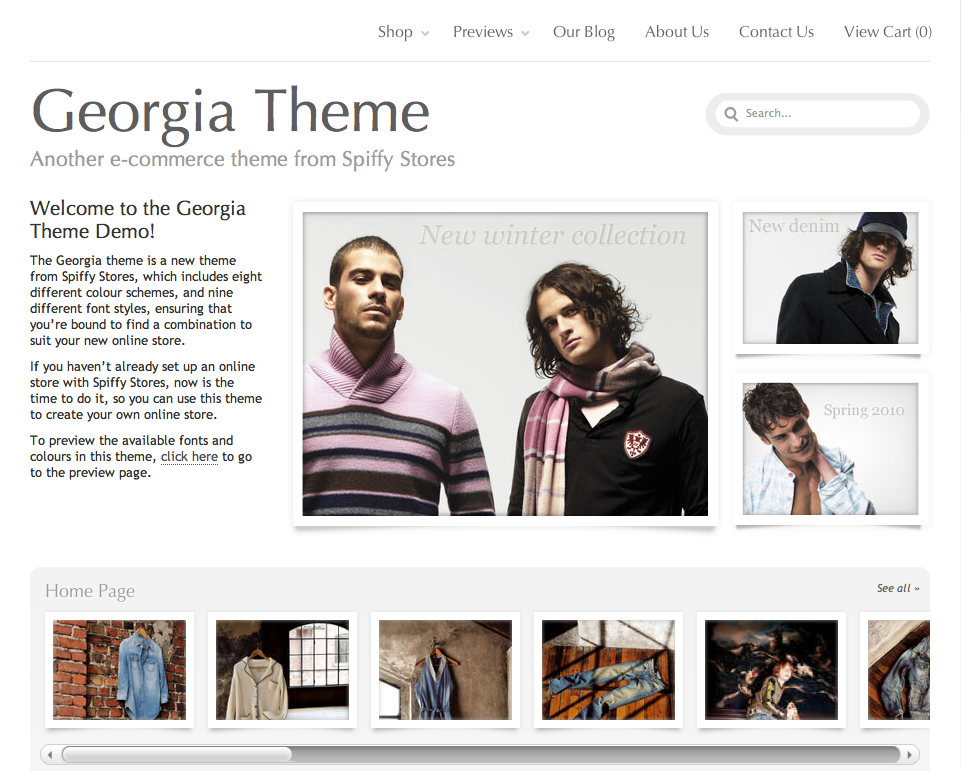Click the tagline "Another e-commerce theme from Spiffy Stores"
Viewport: 961px width, 771px height.
point(243,159)
